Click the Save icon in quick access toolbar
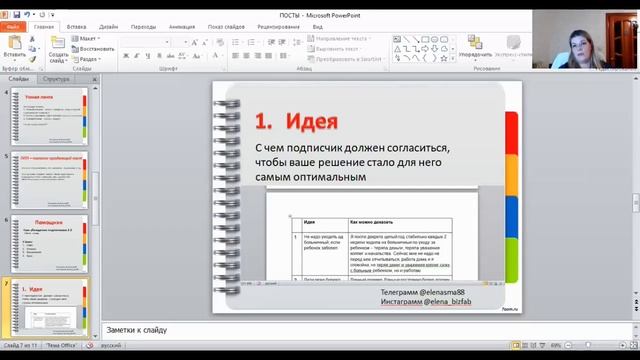 [x=17, y=15]
